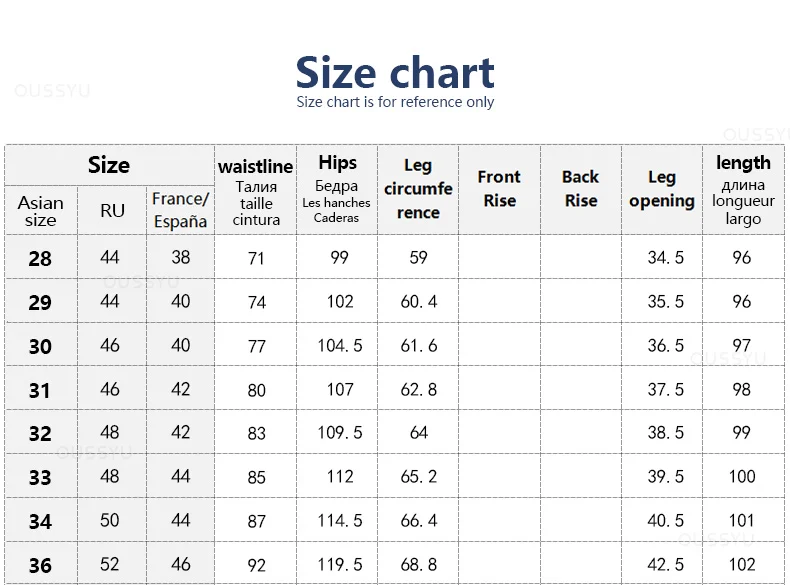
Task: Click the Front Rise column header
Action: 499,189
